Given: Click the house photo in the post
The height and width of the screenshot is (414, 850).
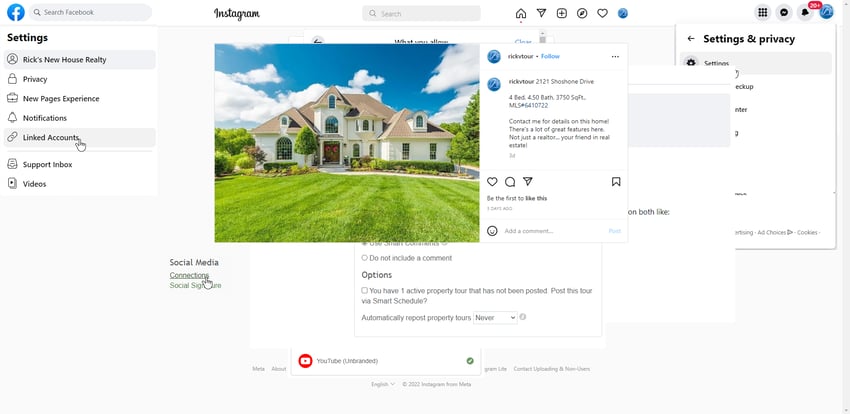Looking at the screenshot, I should coord(347,143).
